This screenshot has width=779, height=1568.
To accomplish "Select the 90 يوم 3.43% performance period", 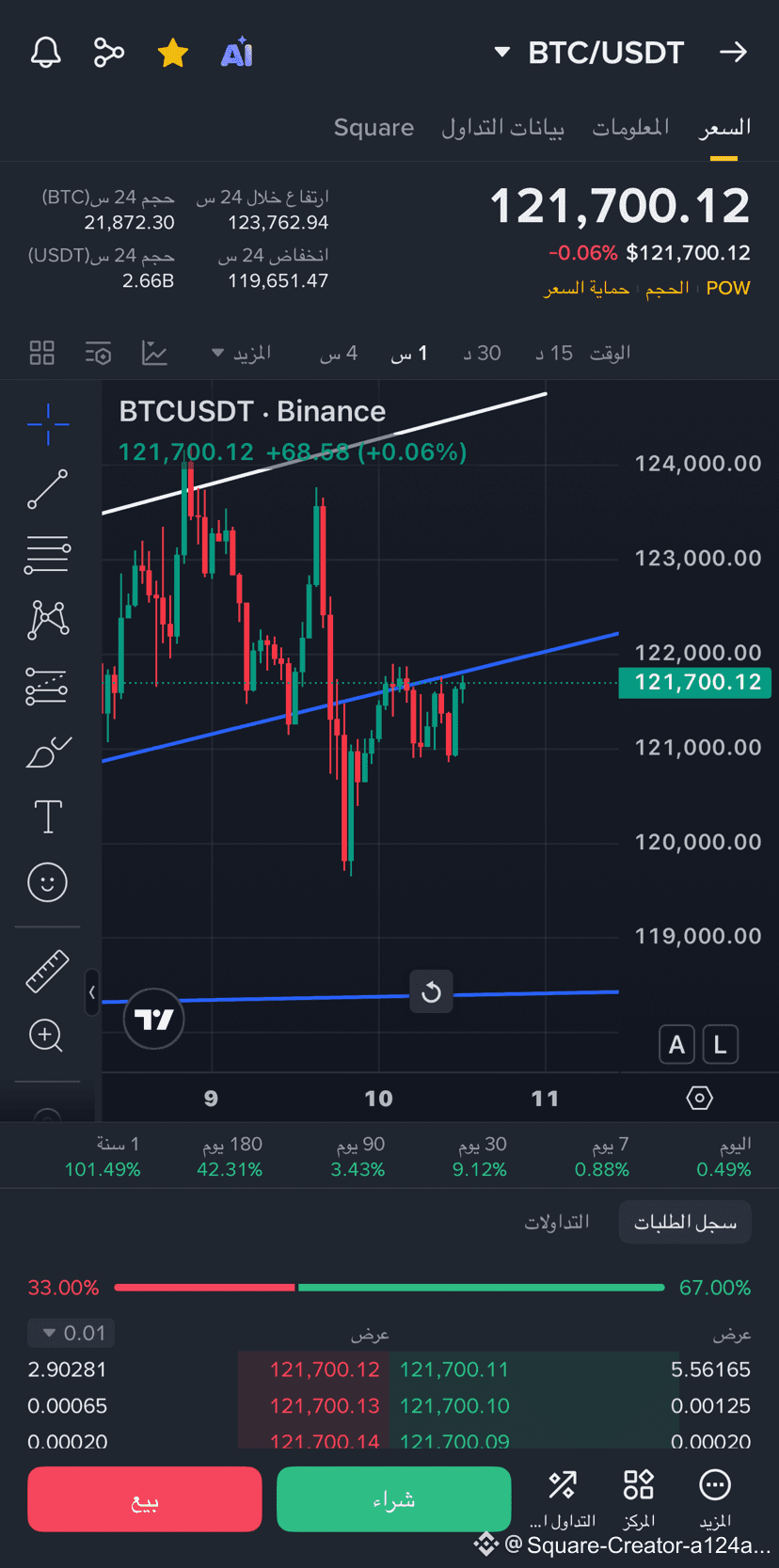I will coord(358,1157).
